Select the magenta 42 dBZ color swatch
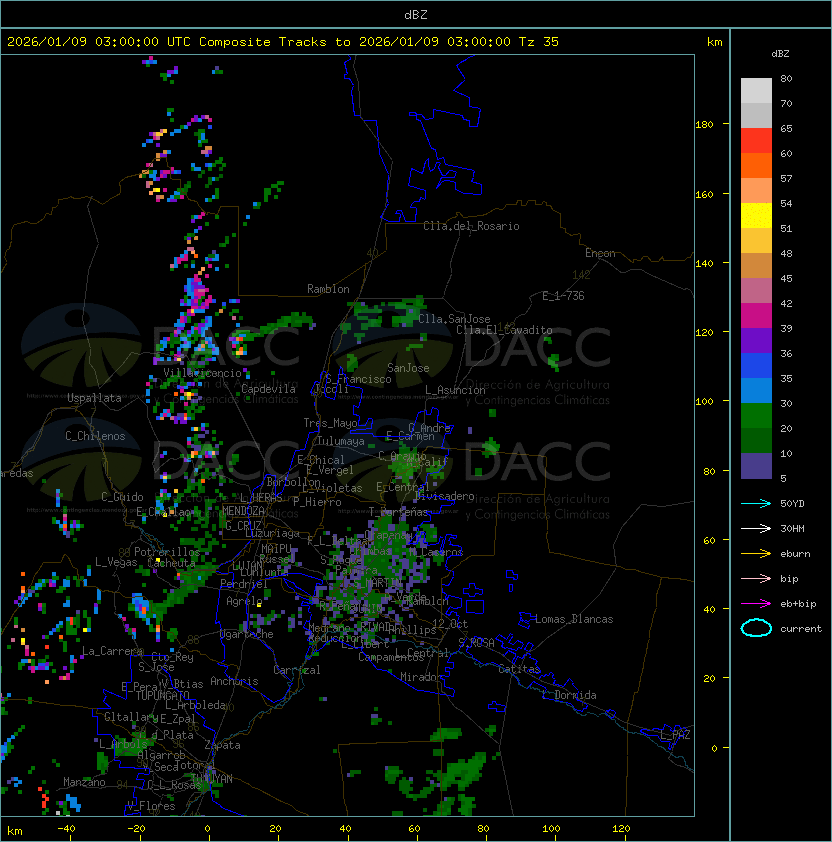 756,316
